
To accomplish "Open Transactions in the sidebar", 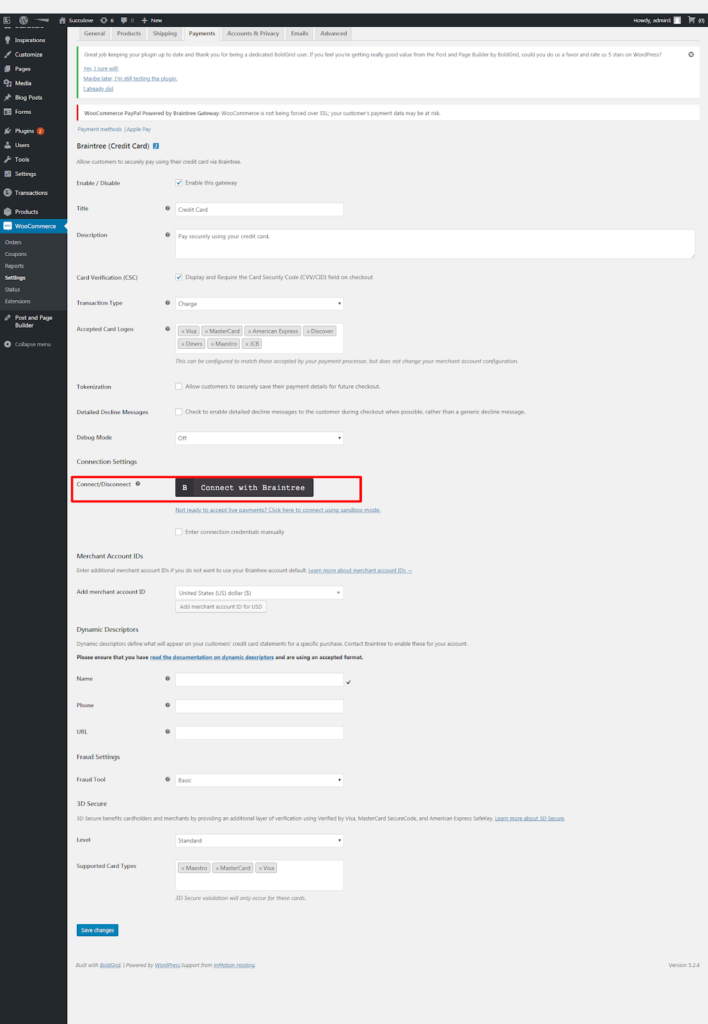I will point(33,193).
